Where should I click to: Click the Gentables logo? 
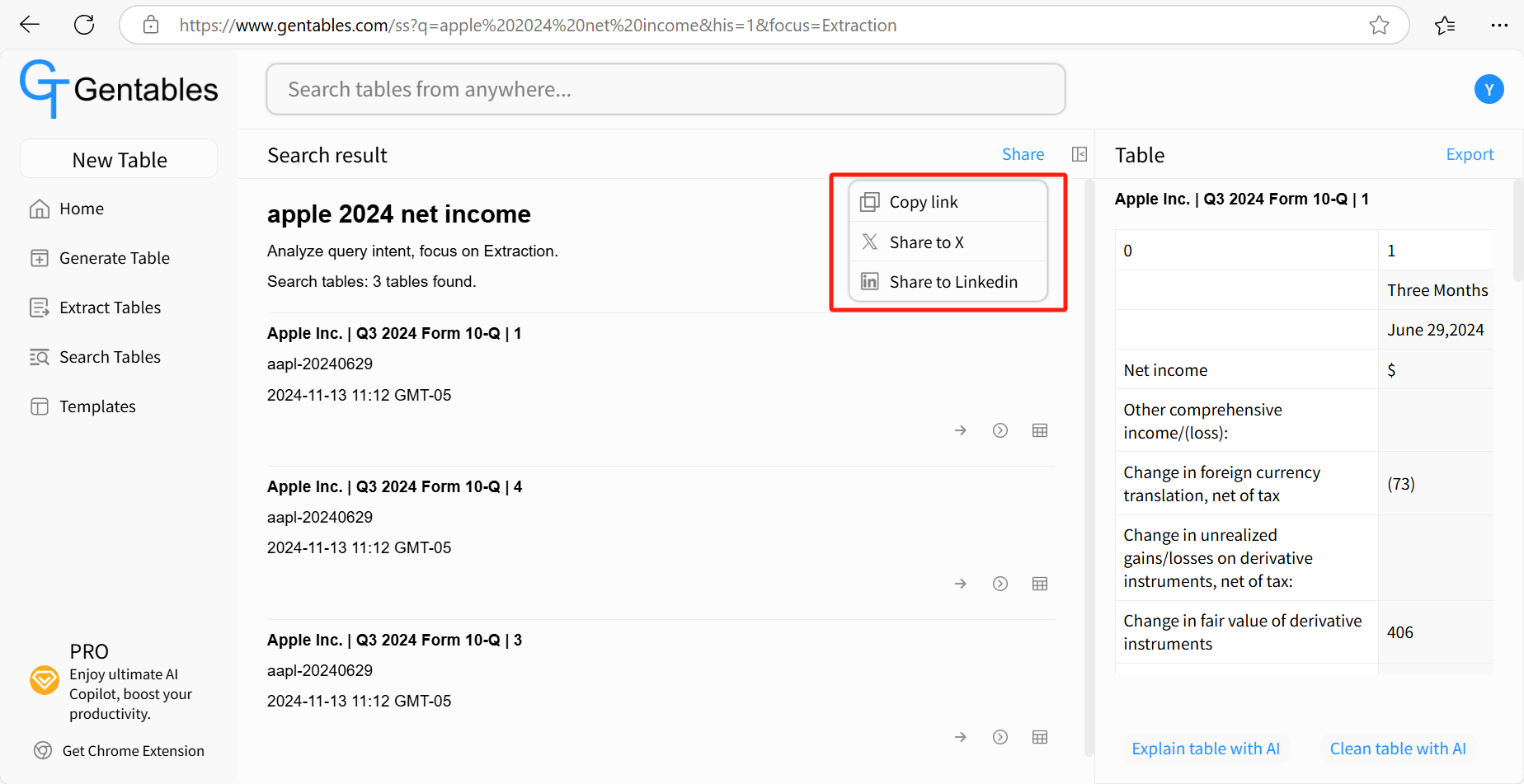click(119, 88)
